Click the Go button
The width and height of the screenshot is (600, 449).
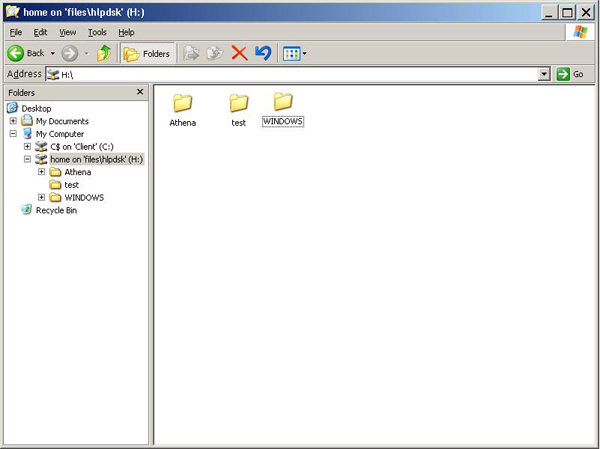[x=570, y=74]
